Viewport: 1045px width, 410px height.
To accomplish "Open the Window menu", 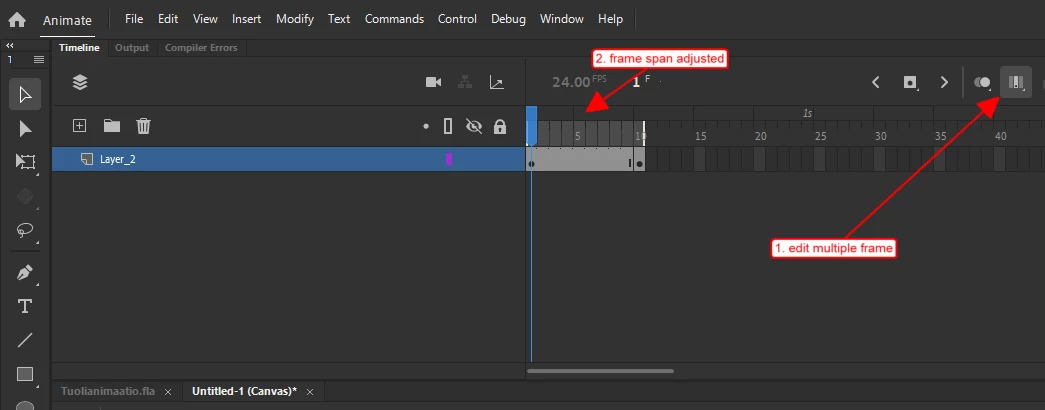I will click(562, 19).
